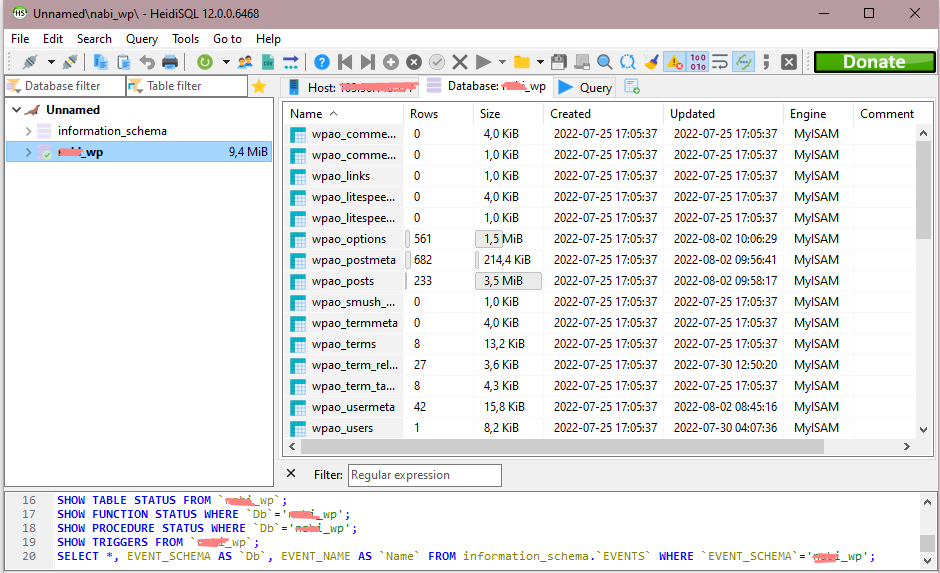Screen dimensions: 940x573
Task: Click the yellow favorites star icon
Action: pyautogui.click(x=259, y=86)
